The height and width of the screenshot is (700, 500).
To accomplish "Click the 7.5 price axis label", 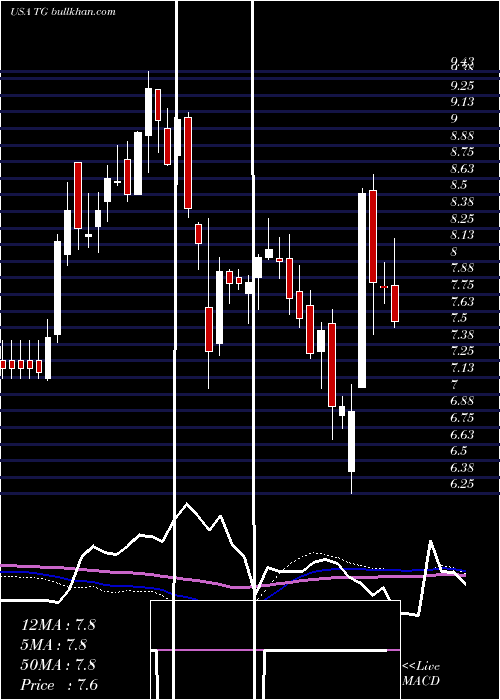I will point(459,318).
